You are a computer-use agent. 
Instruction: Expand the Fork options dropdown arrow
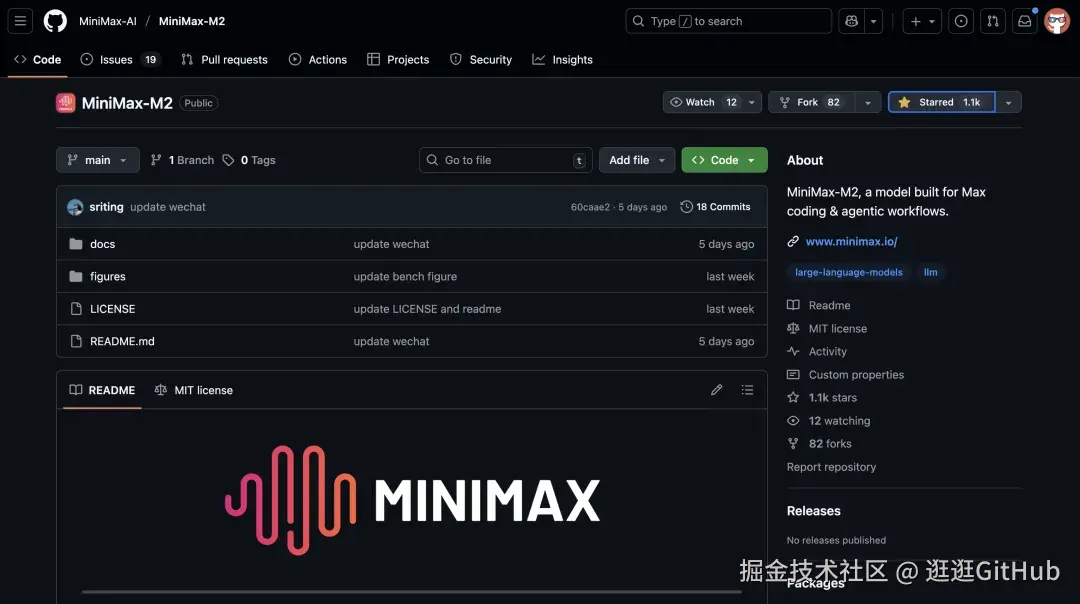(868, 102)
